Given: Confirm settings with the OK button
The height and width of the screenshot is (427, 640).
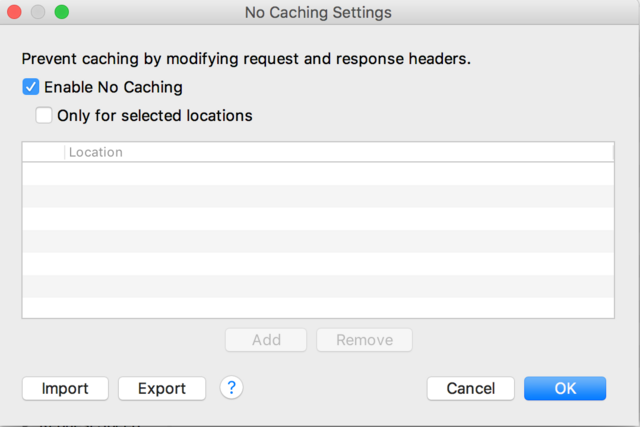Looking at the screenshot, I should (565, 388).
